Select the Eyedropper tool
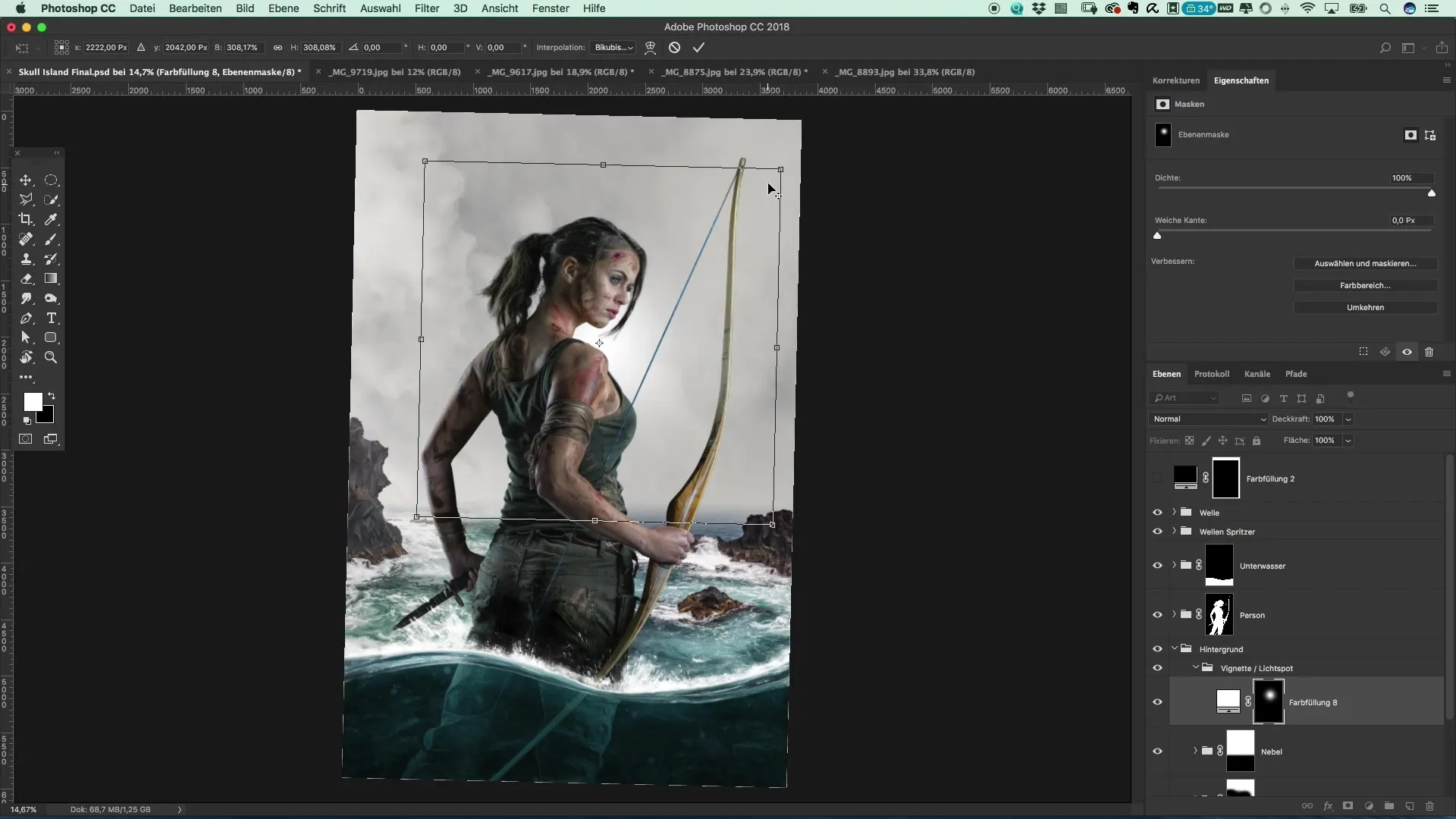The height and width of the screenshot is (819, 1456). (51, 219)
